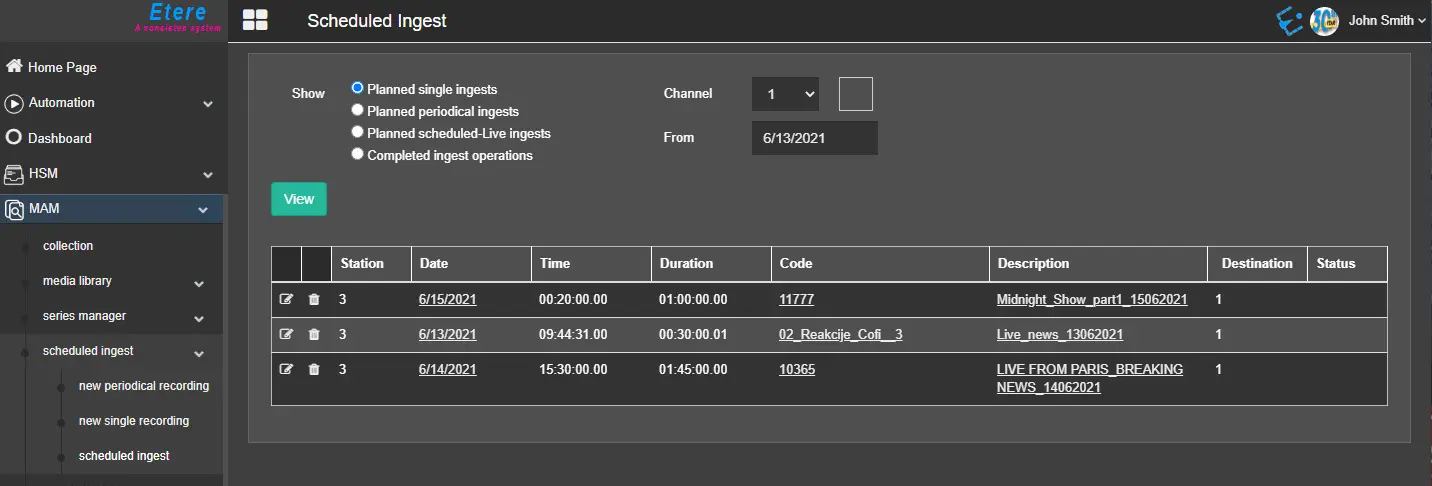Screen dimensions: 1432x486
Task: Open new single recording menu item
Action: (x=134, y=421)
